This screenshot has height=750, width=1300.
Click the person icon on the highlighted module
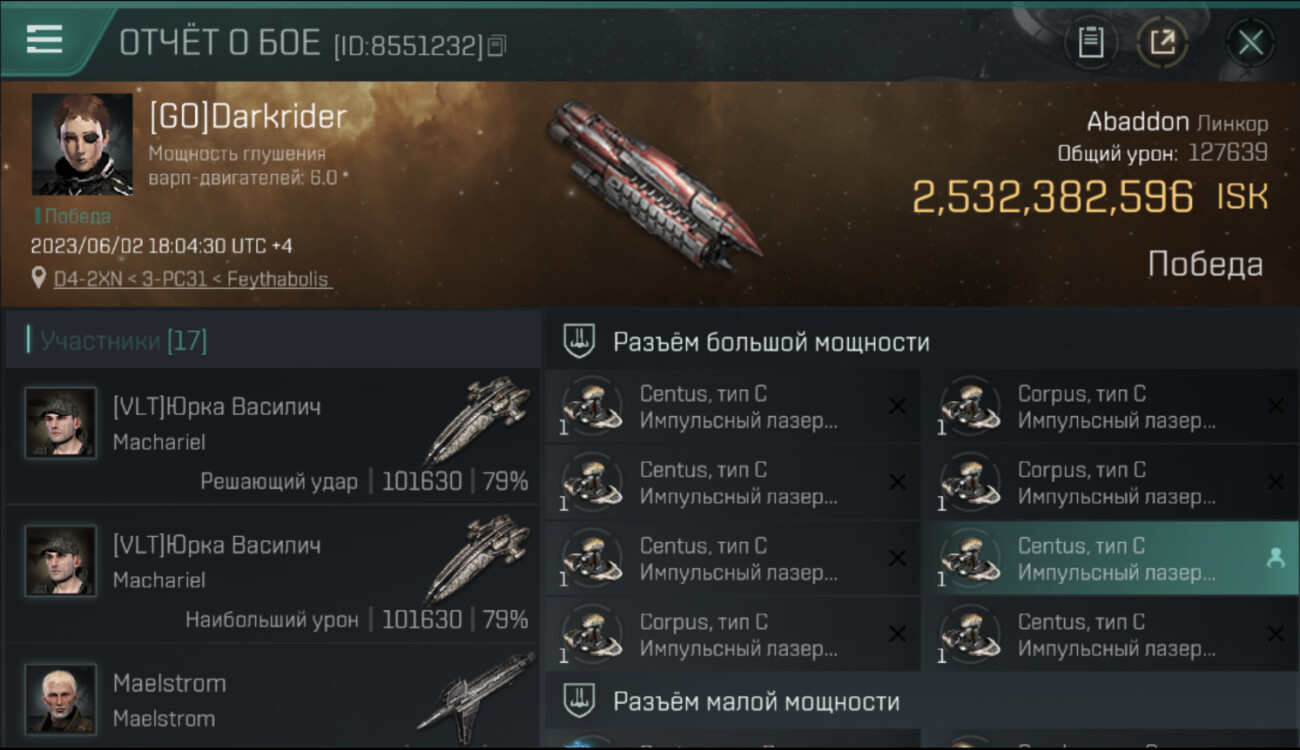pos(1275,559)
